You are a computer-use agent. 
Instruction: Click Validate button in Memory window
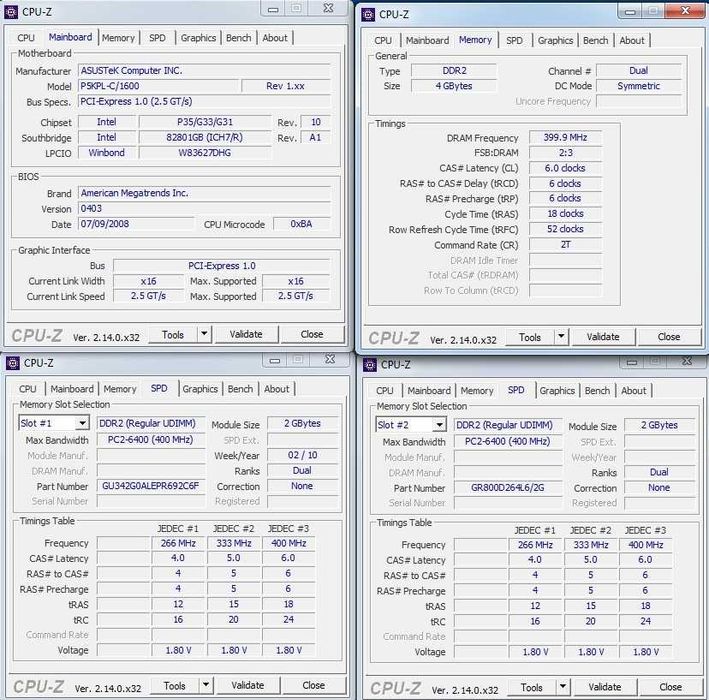pyautogui.click(x=603, y=337)
